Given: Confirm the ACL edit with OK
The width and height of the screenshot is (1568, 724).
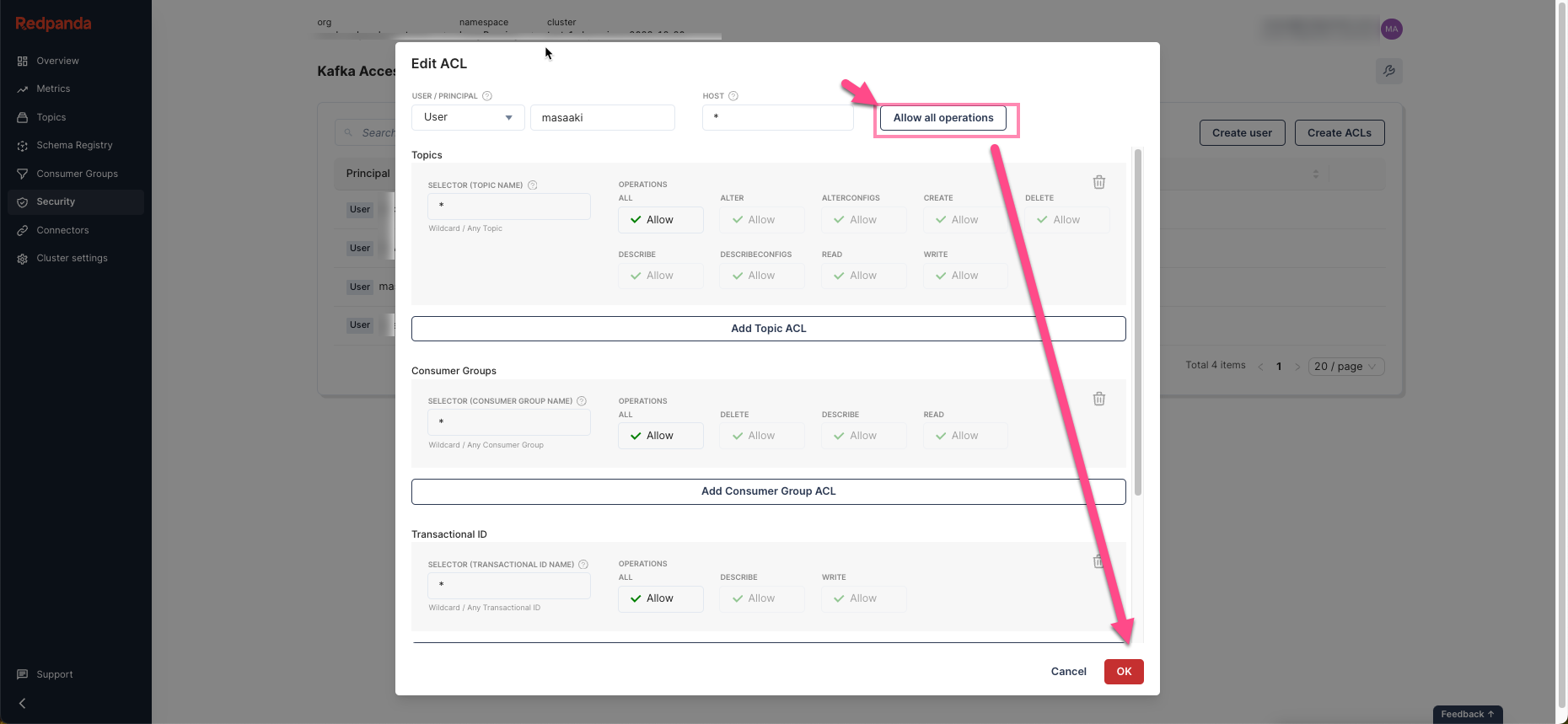Looking at the screenshot, I should point(1124,672).
